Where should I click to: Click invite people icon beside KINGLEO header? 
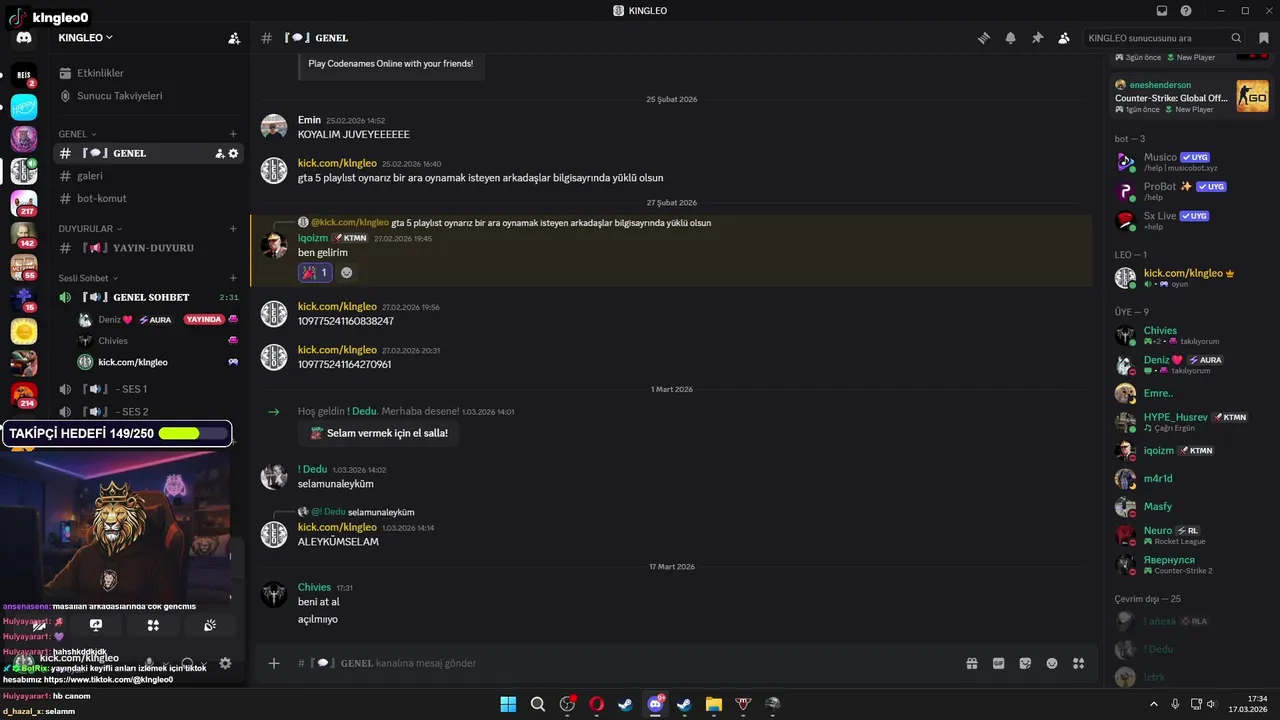tap(234, 38)
